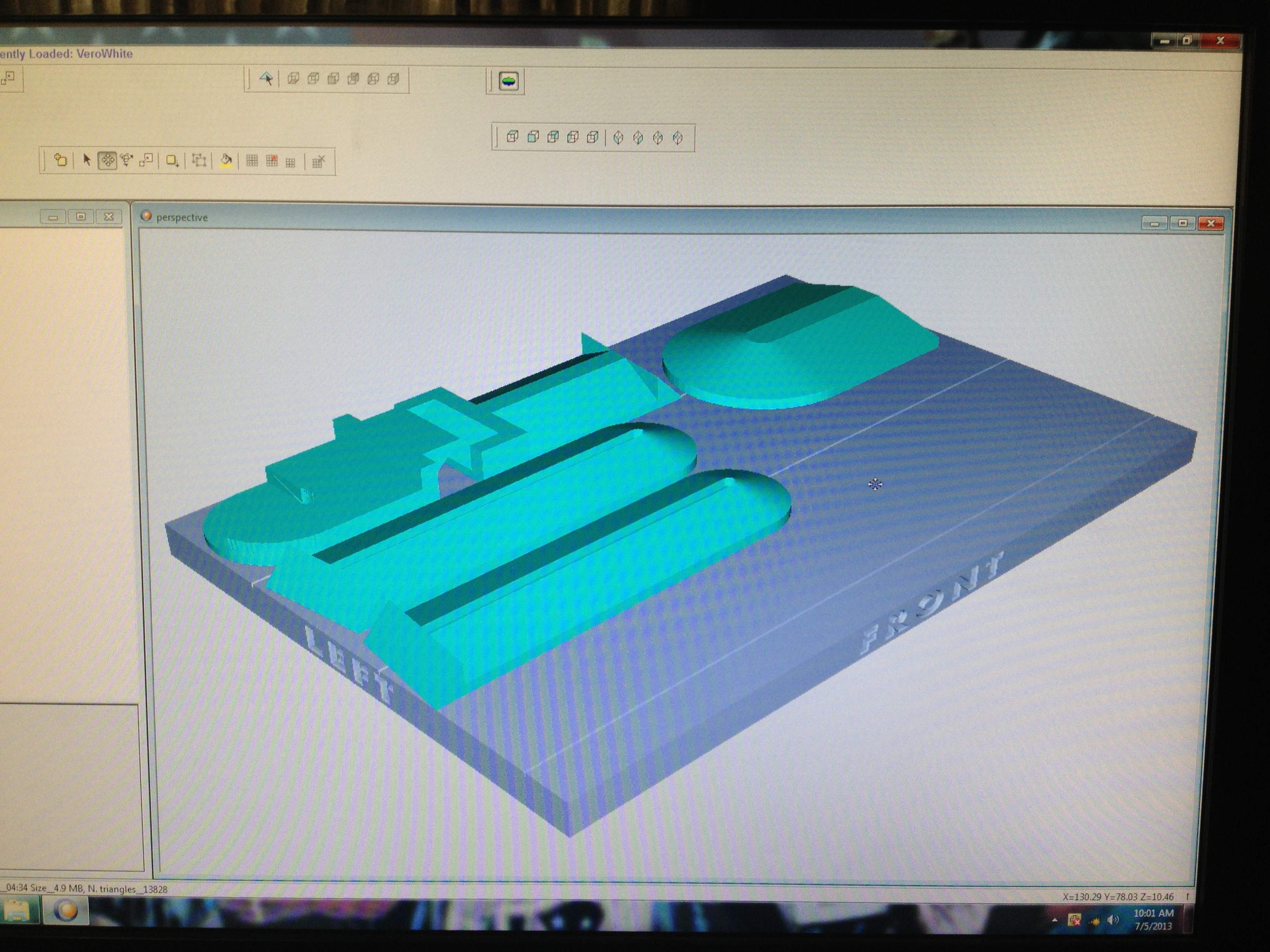Click the third cube in view-direction toolbar

coord(553,137)
